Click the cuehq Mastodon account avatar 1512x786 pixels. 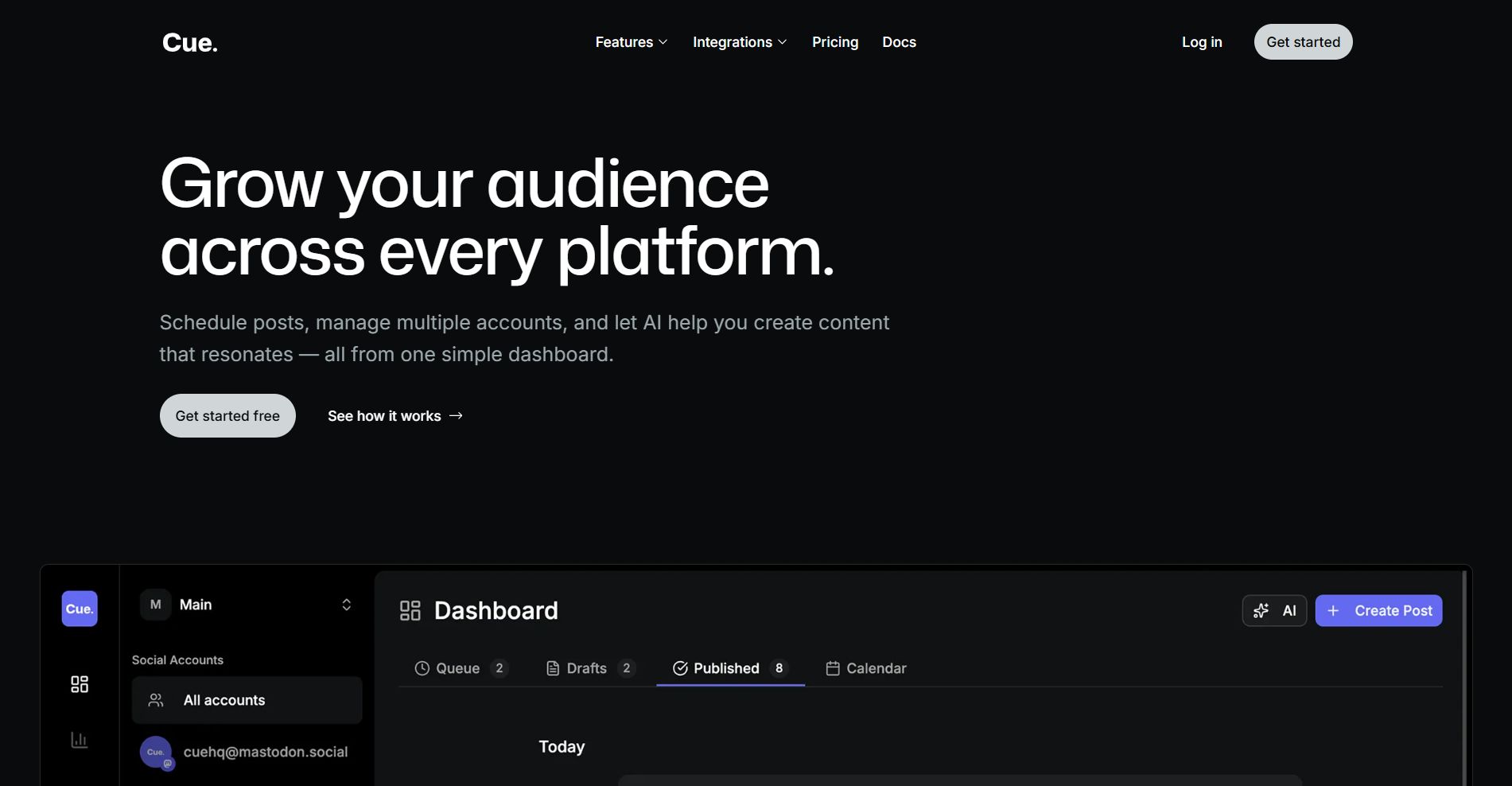[x=156, y=752]
